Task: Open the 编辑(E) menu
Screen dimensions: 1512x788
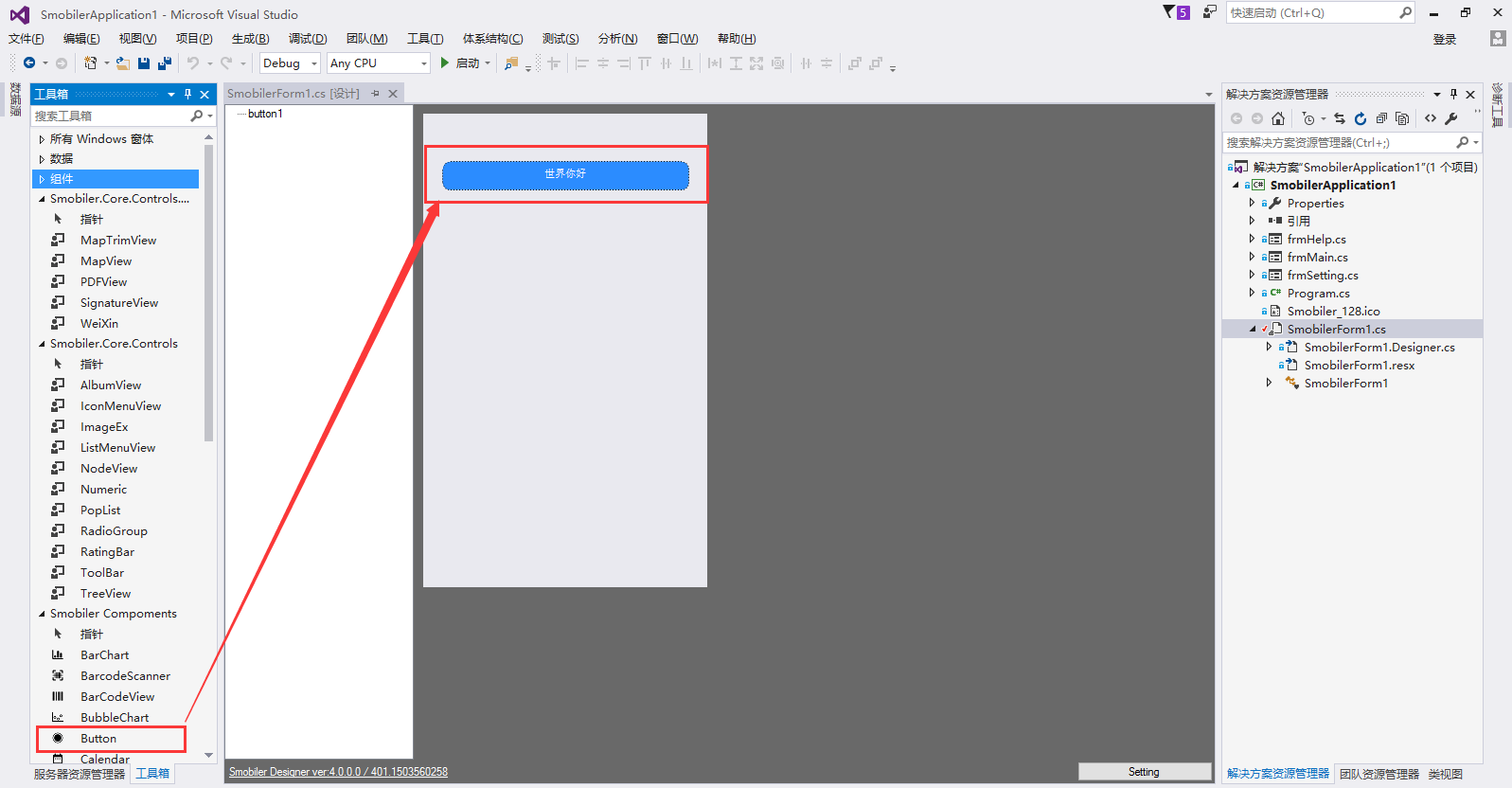Action: pyautogui.click(x=81, y=39)
